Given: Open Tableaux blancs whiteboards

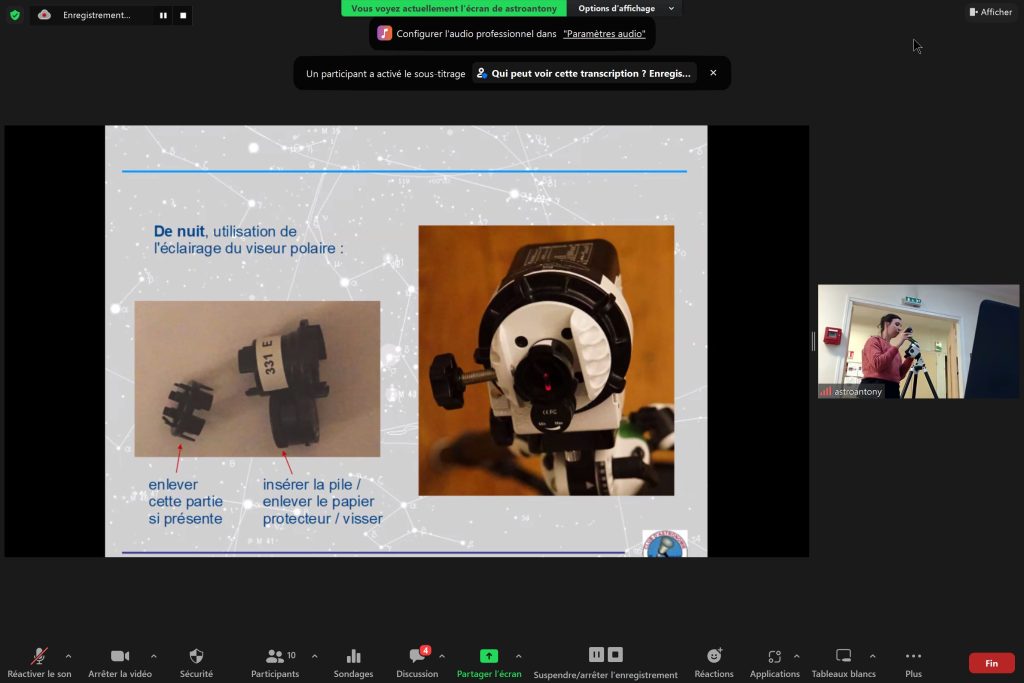Looking at the screenshot, I should click(844, 662).
